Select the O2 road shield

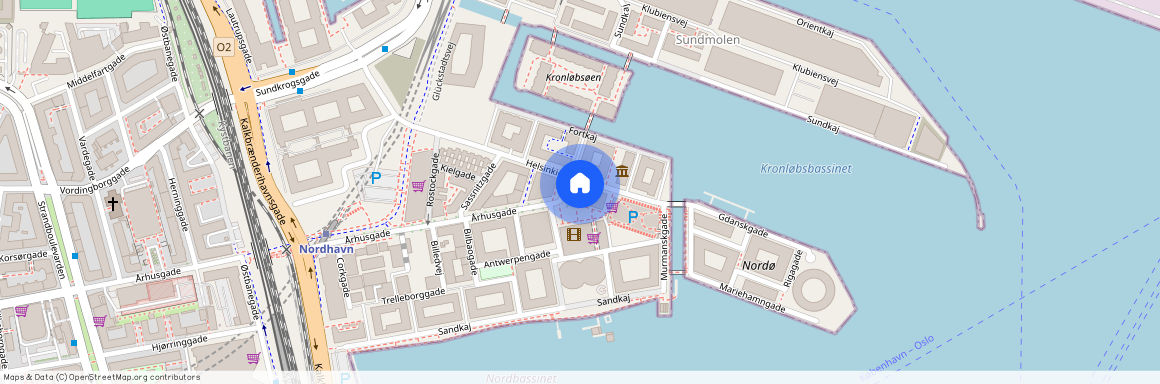click(x=223, y=47)
